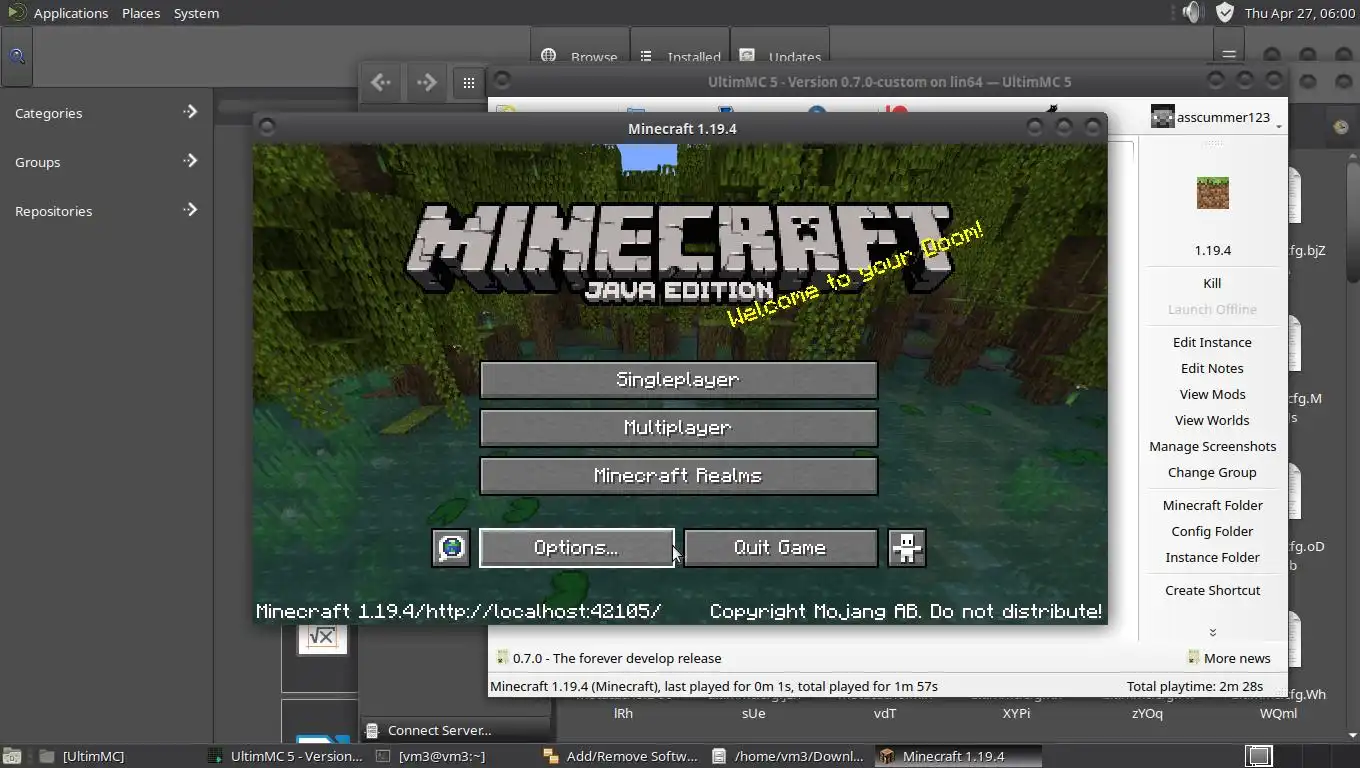
Task: Open the Options... menu
Action: tap(577, 548)
